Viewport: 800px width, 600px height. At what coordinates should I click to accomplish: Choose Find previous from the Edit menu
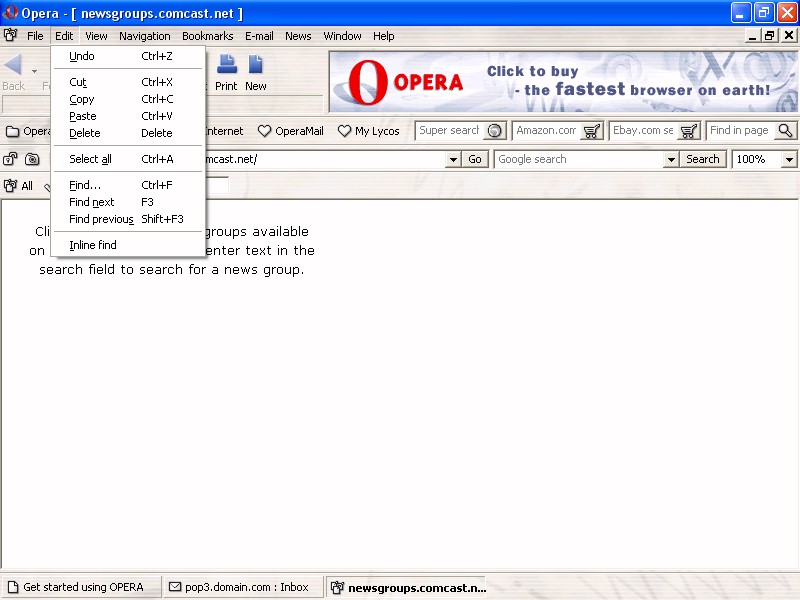(128, 219)
